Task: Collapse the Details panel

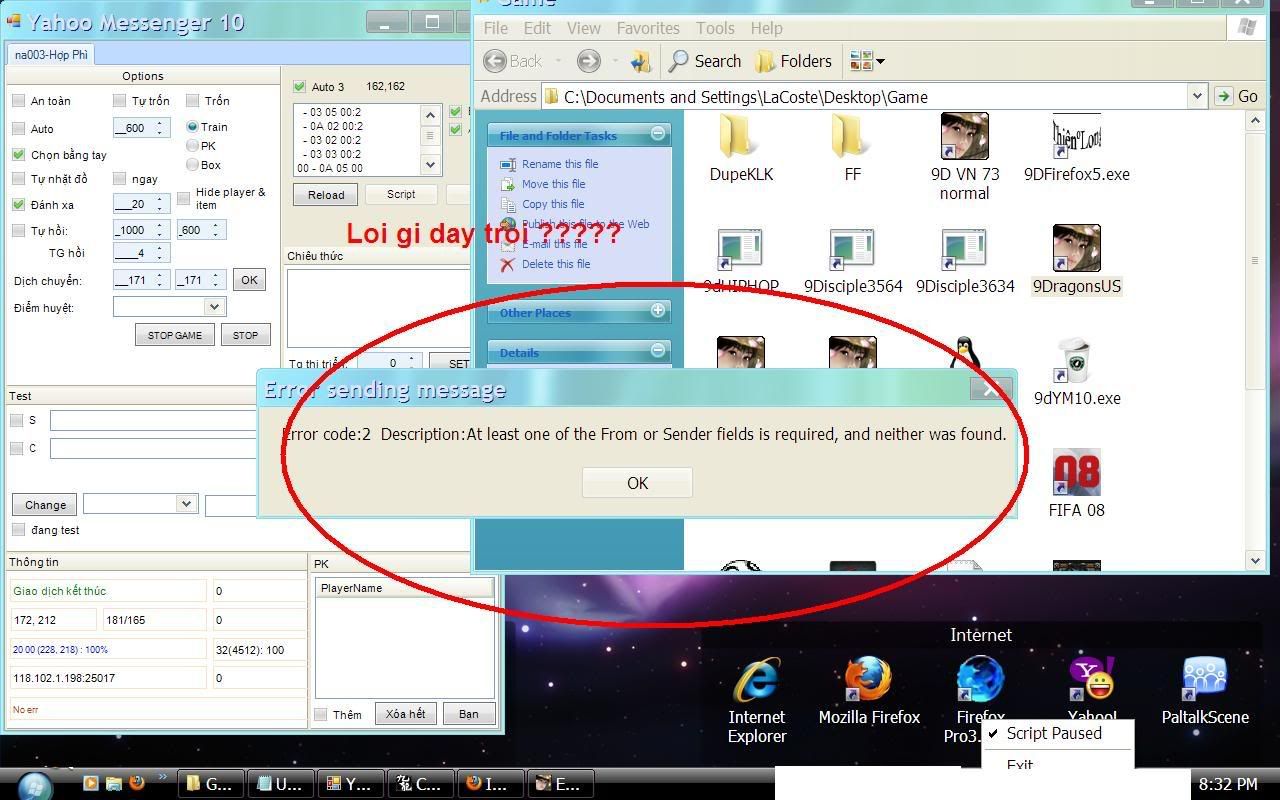Action: click(x=658, y=350)
